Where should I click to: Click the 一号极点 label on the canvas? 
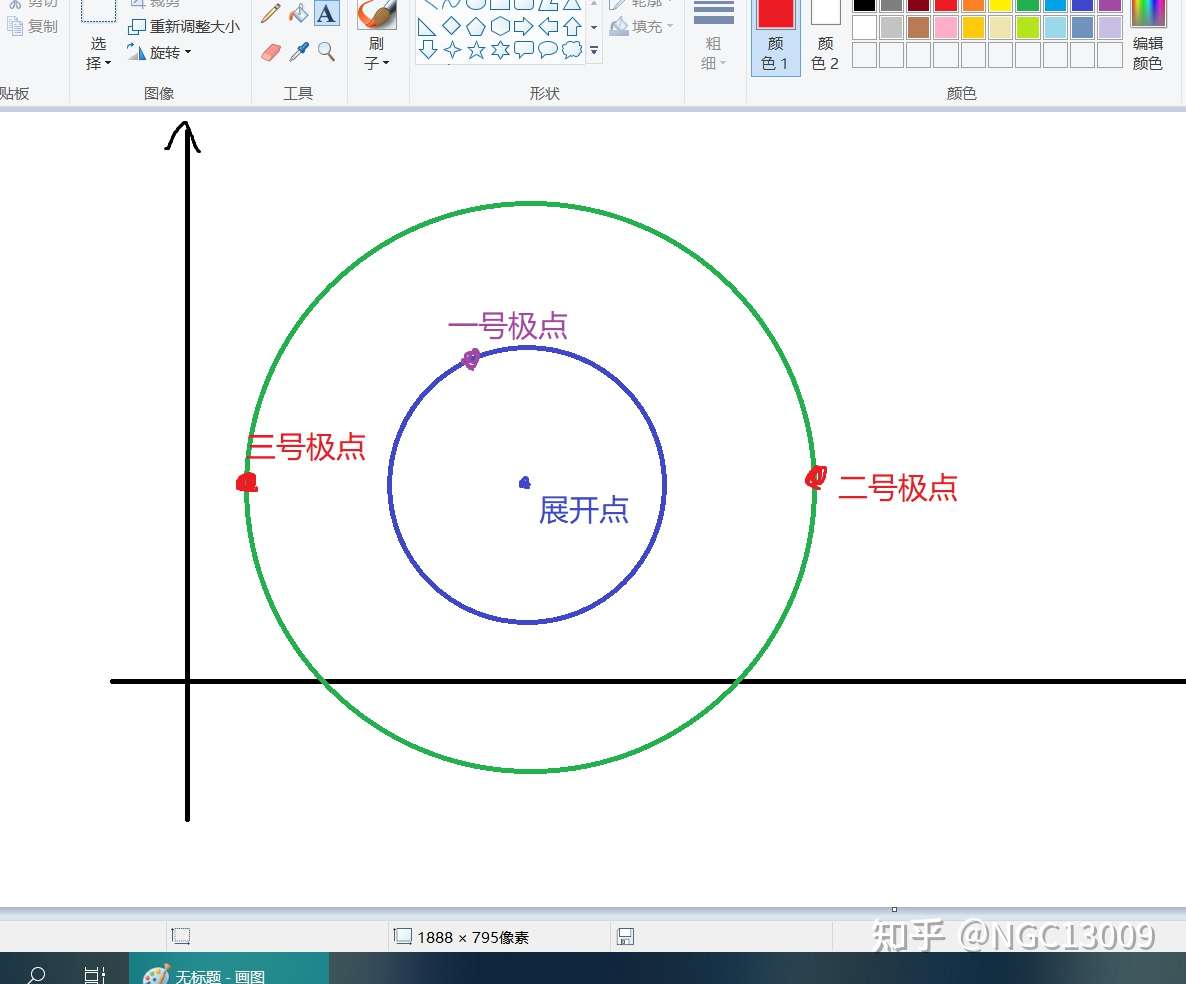pos(508,327)
